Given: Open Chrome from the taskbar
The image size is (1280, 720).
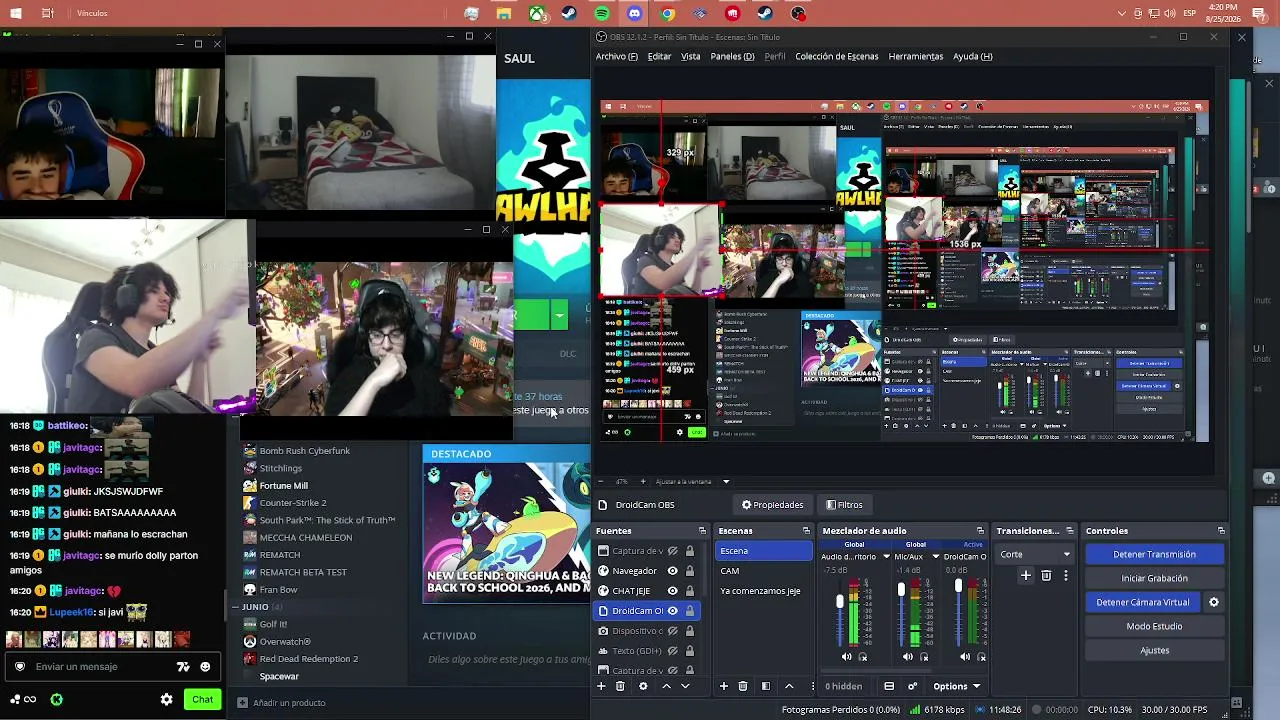Looking at the screenshot, I should [x=668, y=14].
